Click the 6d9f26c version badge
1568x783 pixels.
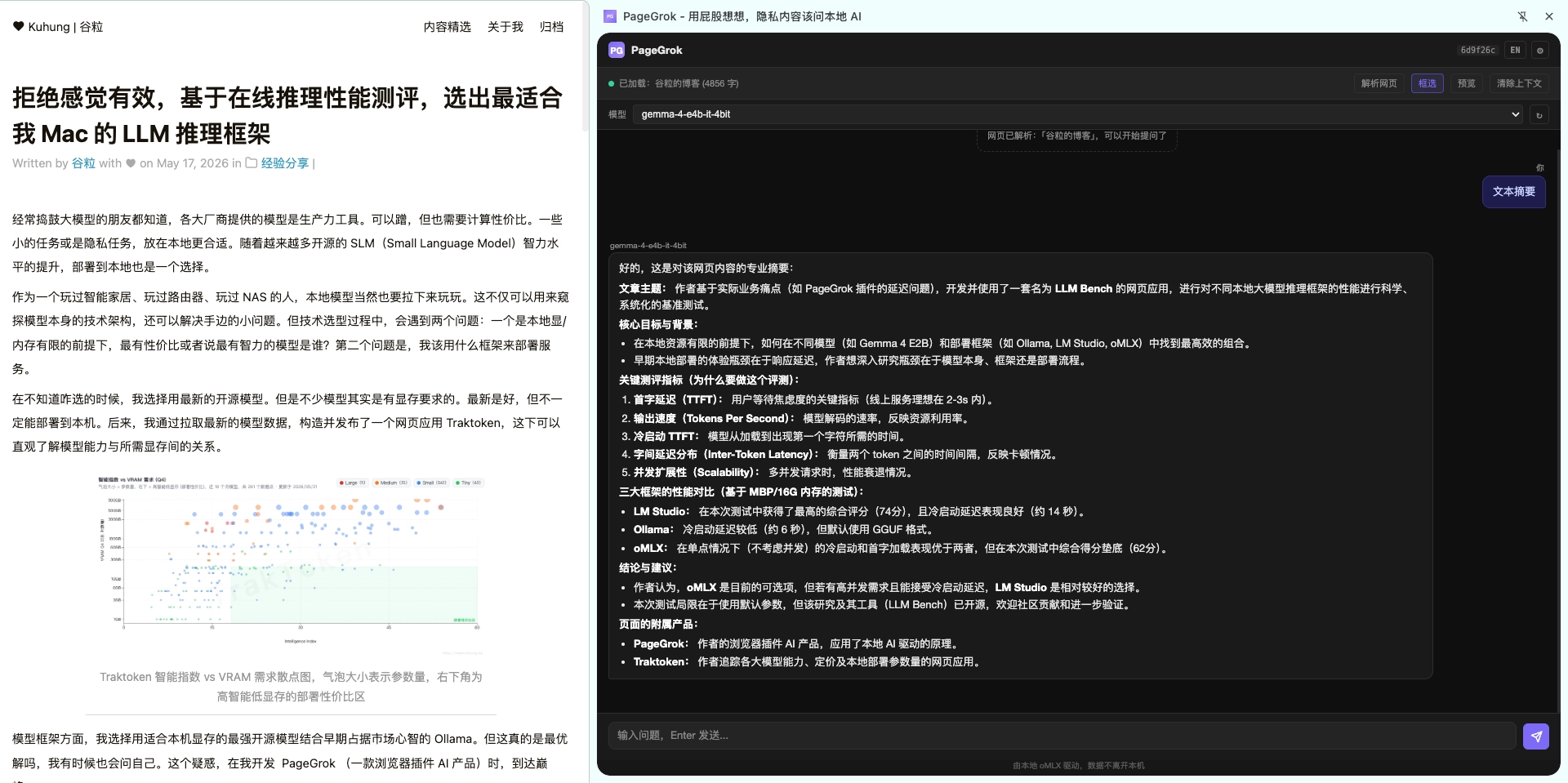tap(1477, 51)
